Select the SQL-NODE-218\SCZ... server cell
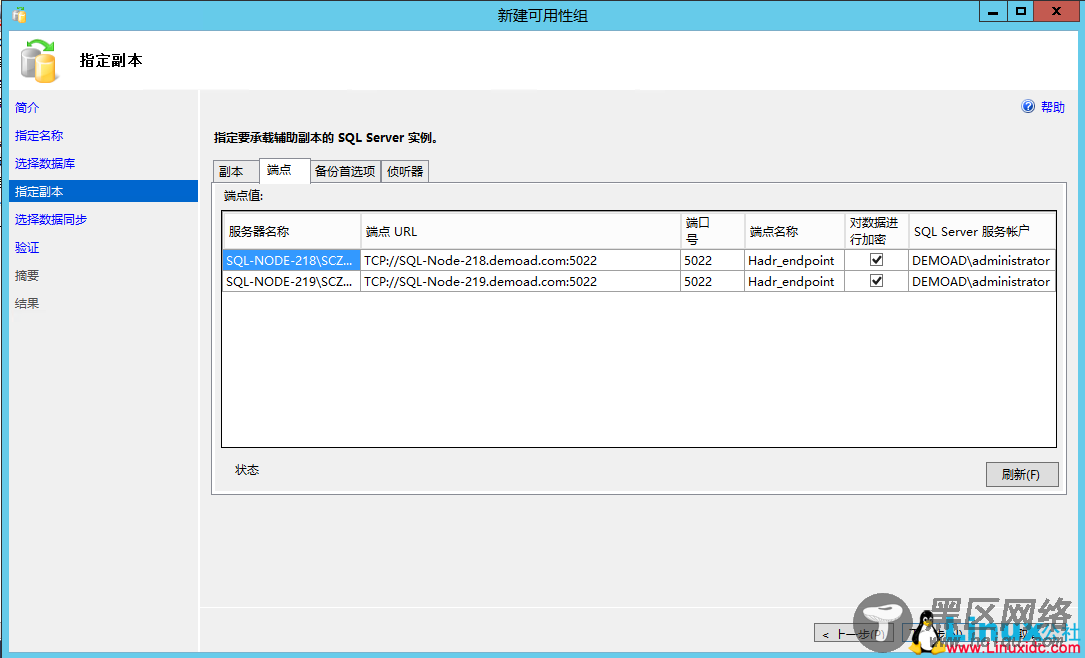 click(x=291, y=260)
